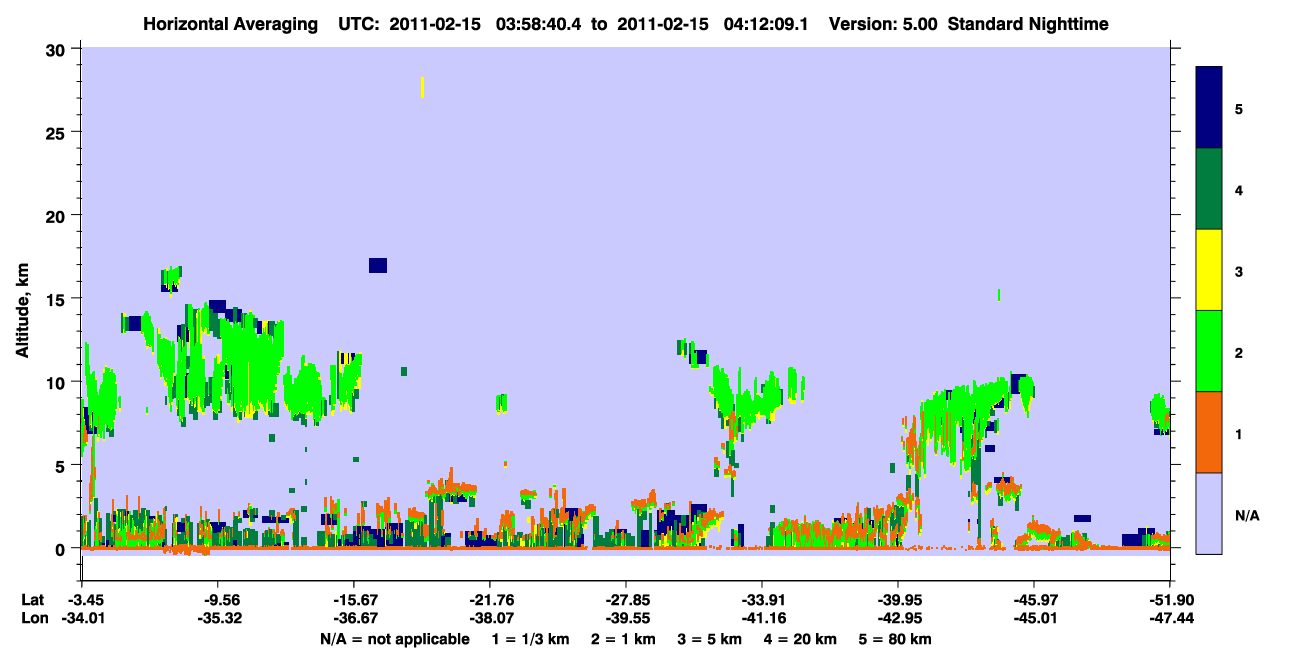Click legend text 'N/A = not applicable'
This screenshot has height=667, width=1300.
[394, 639]
